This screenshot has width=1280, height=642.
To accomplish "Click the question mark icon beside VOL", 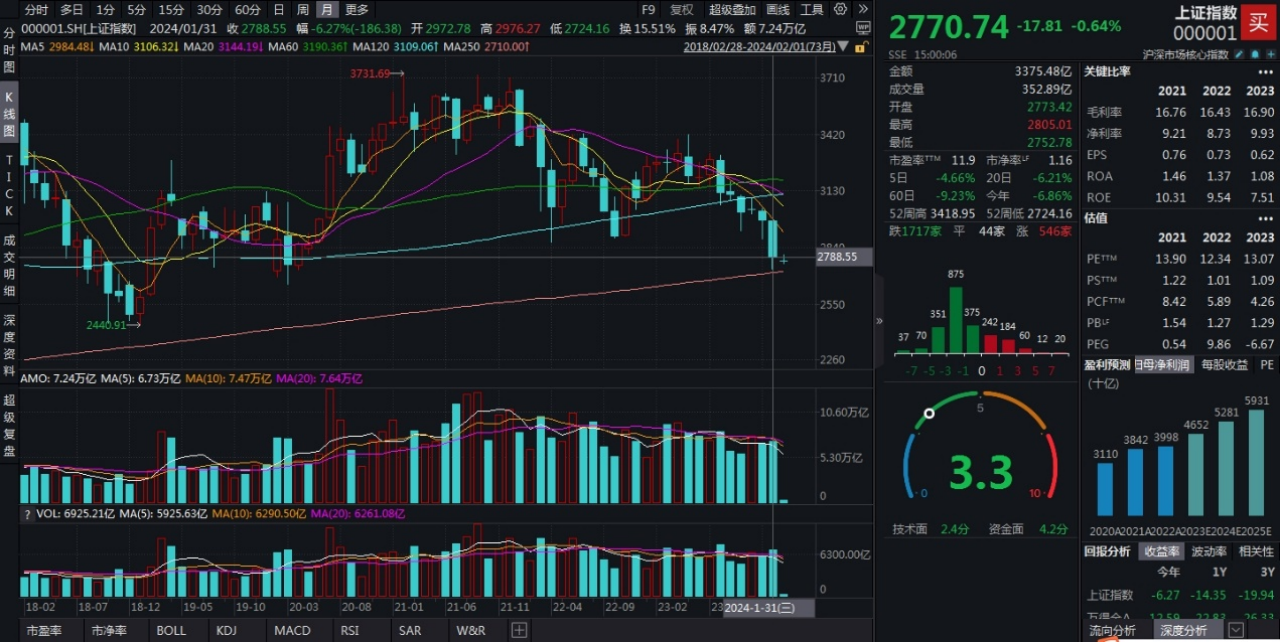I will click(27, 513).
